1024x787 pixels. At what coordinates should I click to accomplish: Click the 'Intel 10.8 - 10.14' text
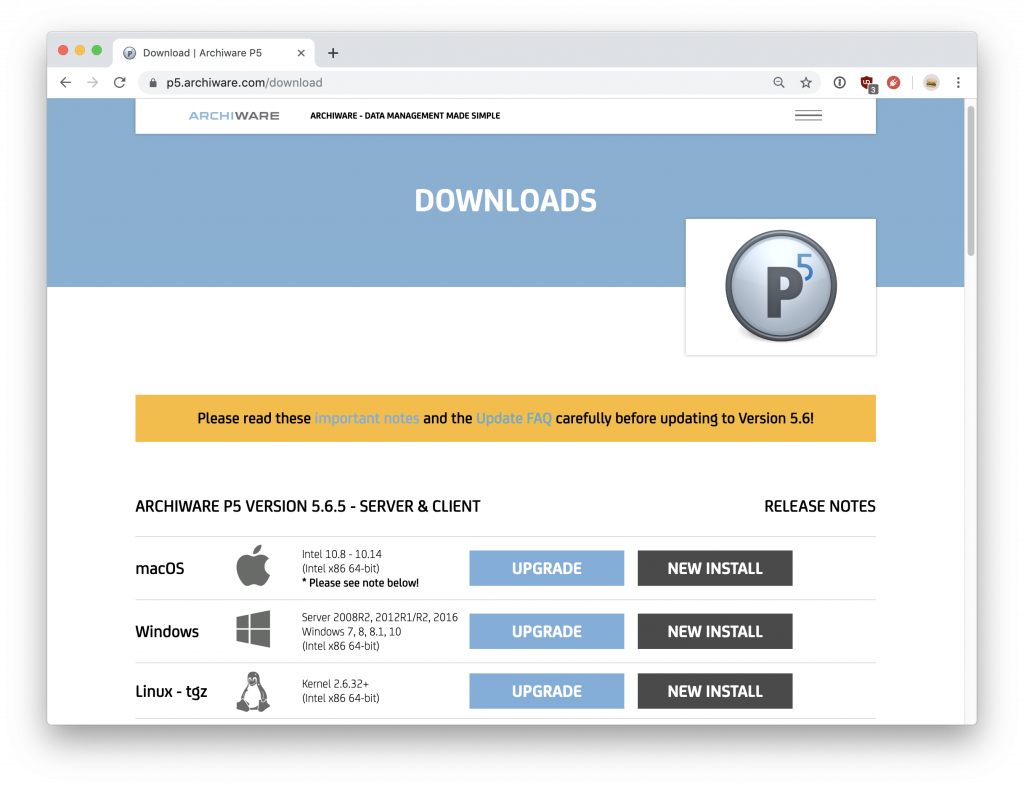[342, 554]
